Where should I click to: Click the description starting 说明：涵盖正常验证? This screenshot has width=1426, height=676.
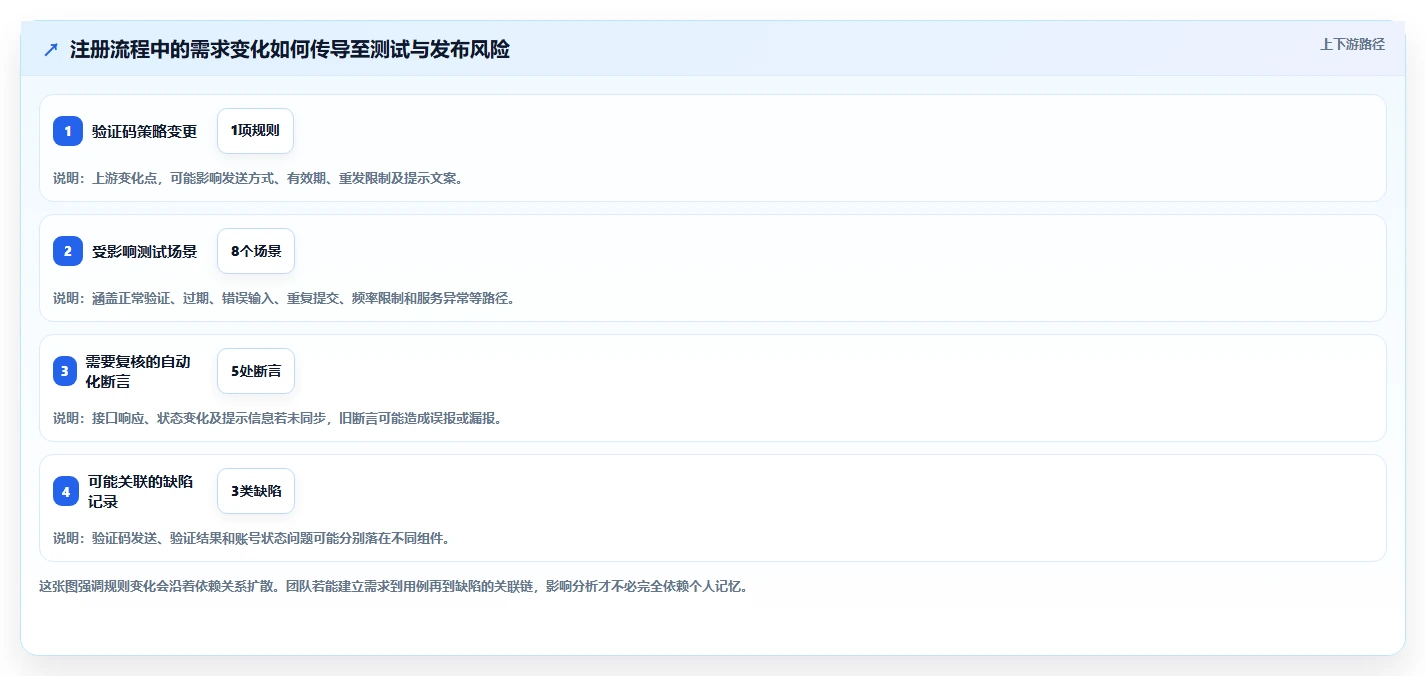(x=283, y=298)
